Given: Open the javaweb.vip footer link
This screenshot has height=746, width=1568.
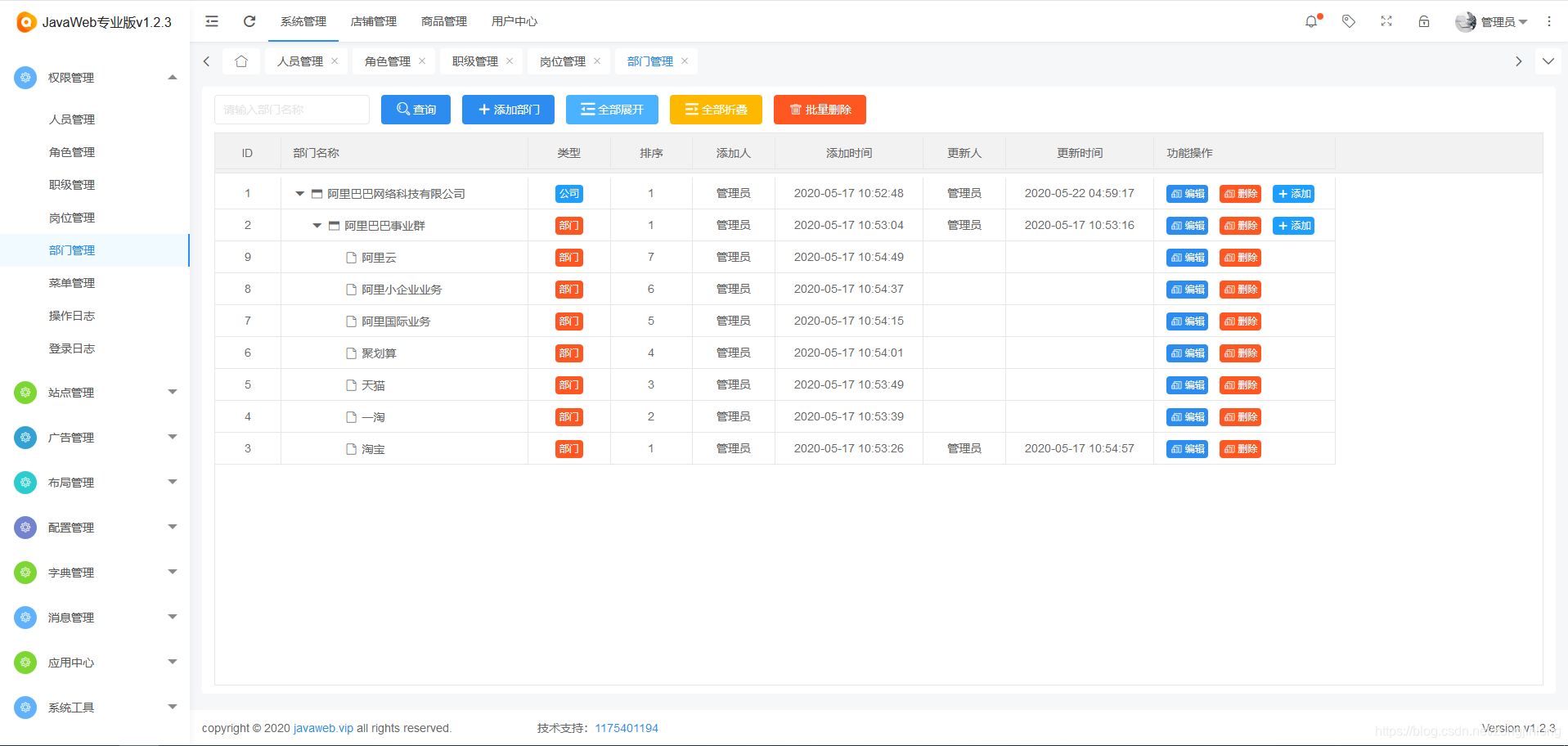Looking at the screenshot, I should point(323,728).
